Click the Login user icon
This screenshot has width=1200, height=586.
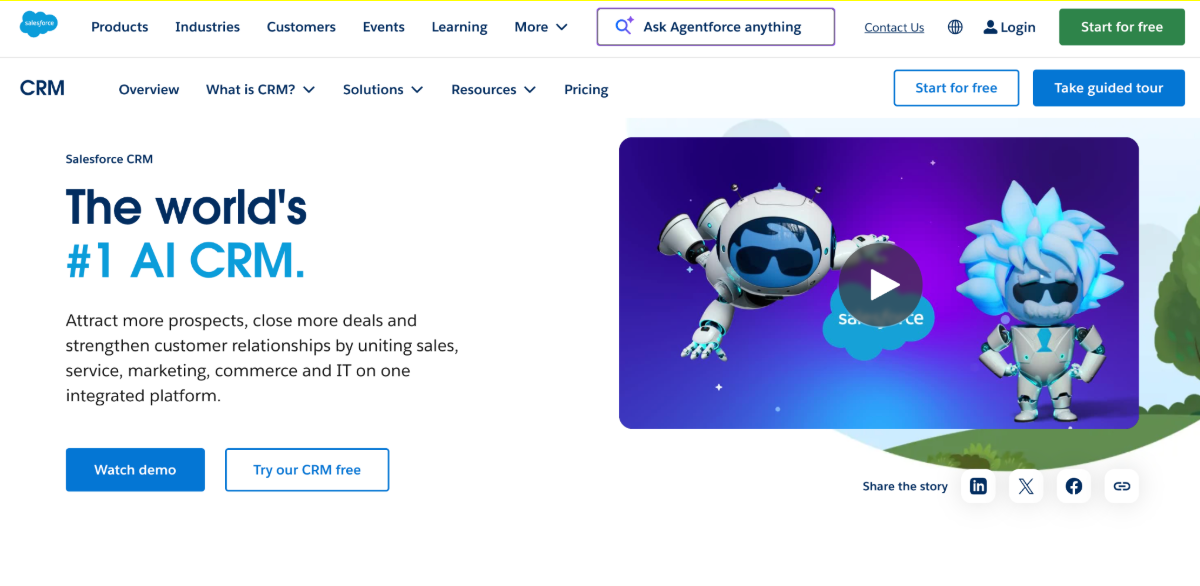pyautogui.click(x=990, y=27)
